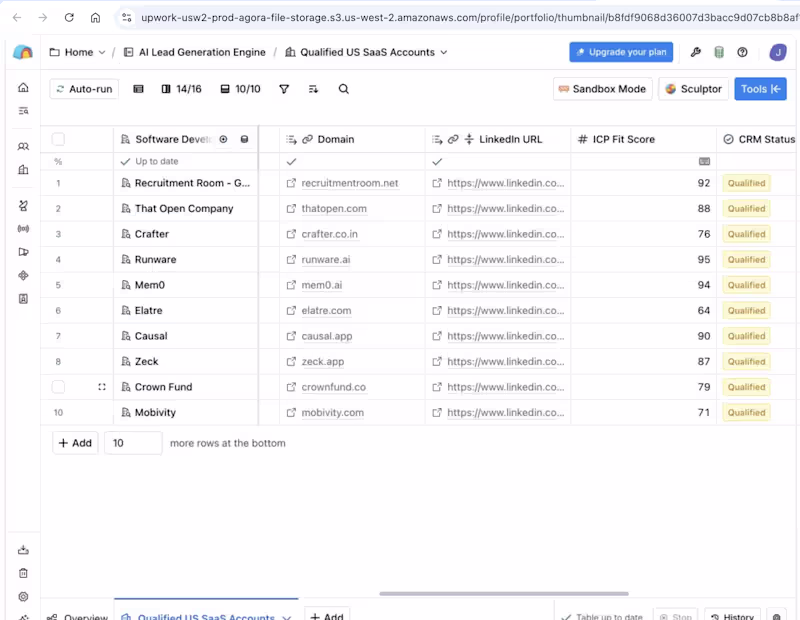This screenshot has width=800, height=620.
Task: Open thatopen.com domain link
Action: click(334, 209)
